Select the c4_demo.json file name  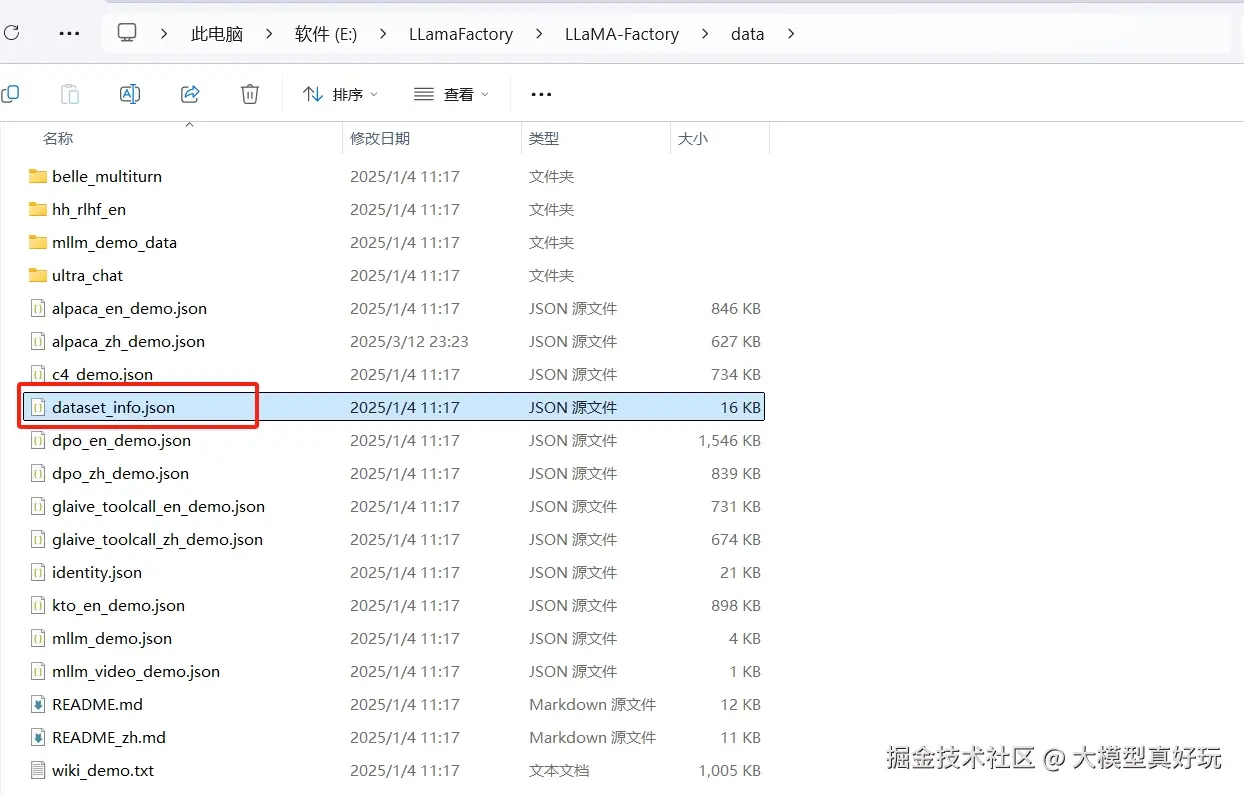[x=103, y=374]
